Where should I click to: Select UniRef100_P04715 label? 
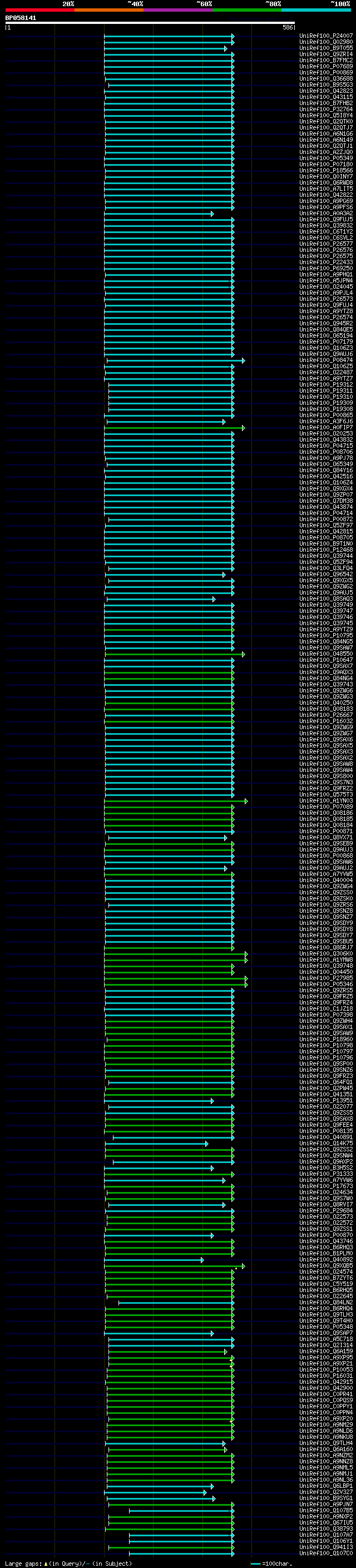pyautogui.click(x=326, y=446)
